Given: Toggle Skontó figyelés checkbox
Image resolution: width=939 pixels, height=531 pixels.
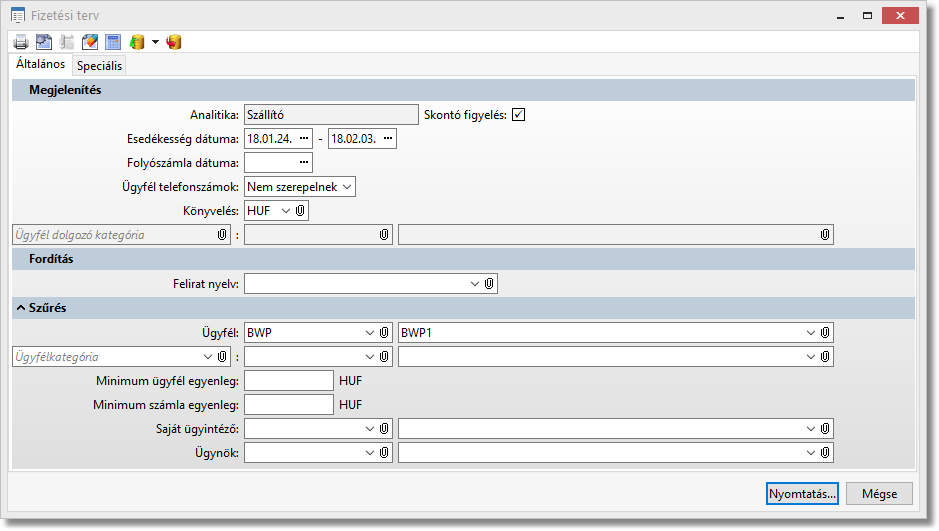Looking at the screenshot, I should (519, 115).
